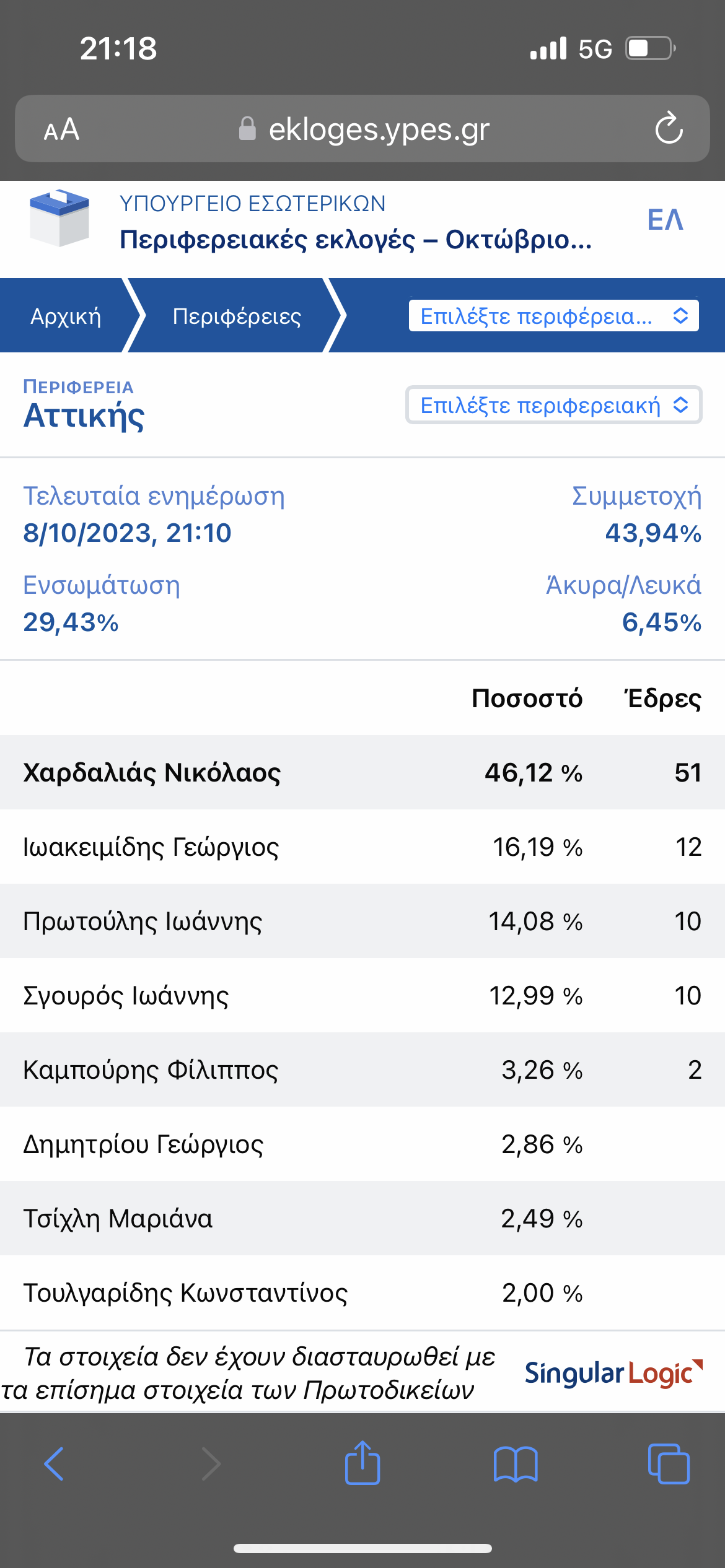Expand the Επιλέξτε περιφερειακή dropdown
Viewport: 725px width, 1568px height.
point(553,406)
